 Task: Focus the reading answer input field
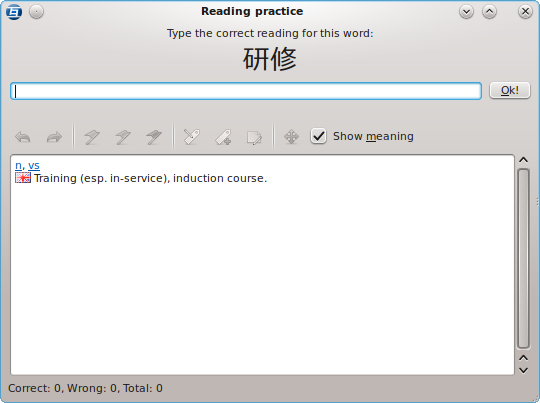click(x=246, y=91)
